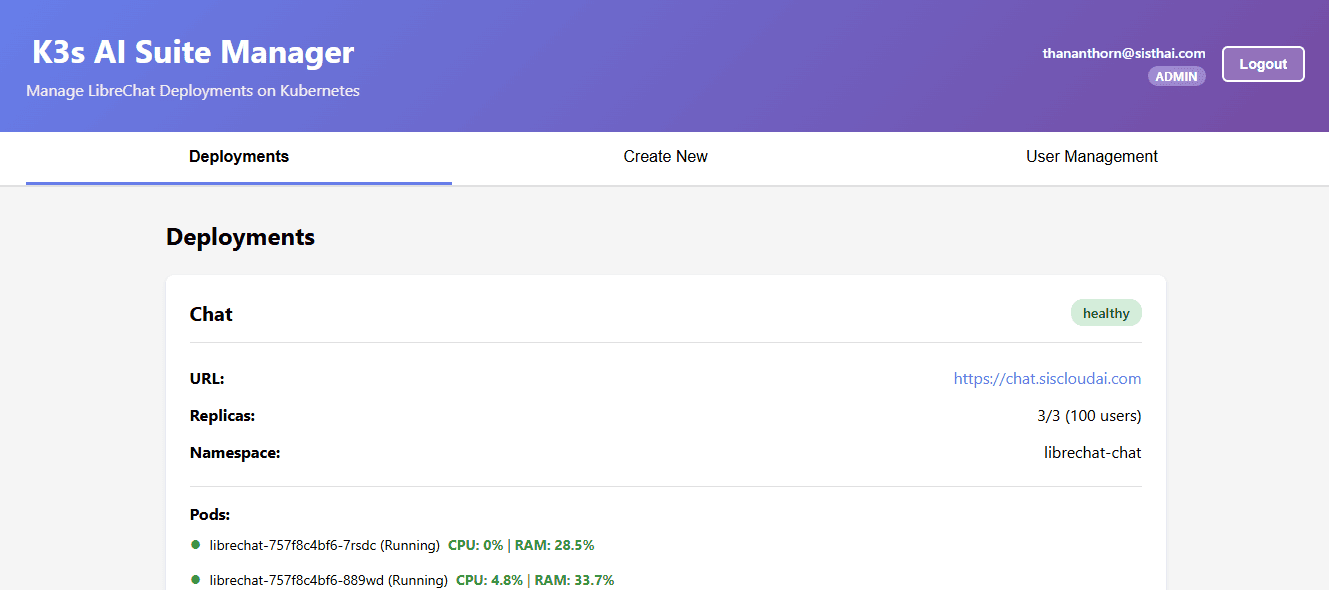
Task: Click the green status dot for pod 889wd
Action: coord(196,579)
